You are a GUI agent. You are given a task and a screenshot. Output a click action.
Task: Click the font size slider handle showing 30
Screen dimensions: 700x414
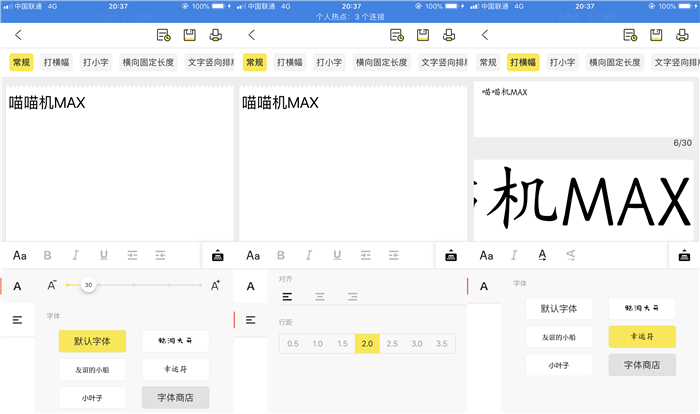tap(88, 285)
